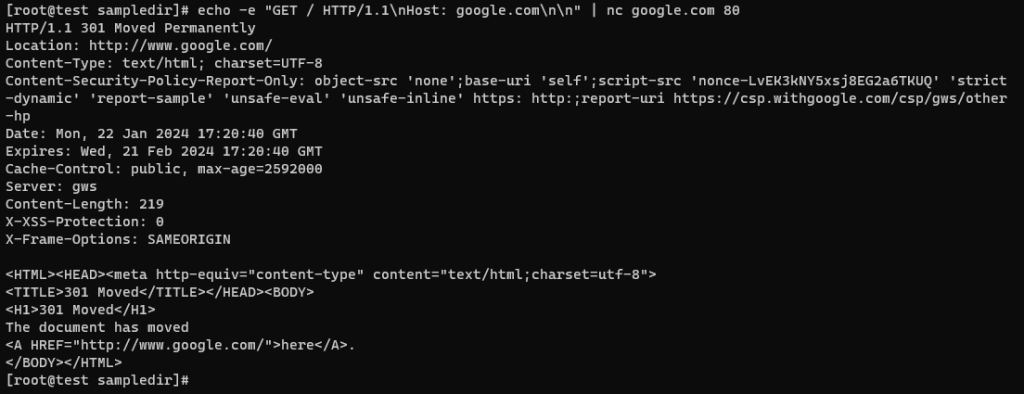Click the meta http-equiv HTML line
1024x394 pixels.
[331, 274]
